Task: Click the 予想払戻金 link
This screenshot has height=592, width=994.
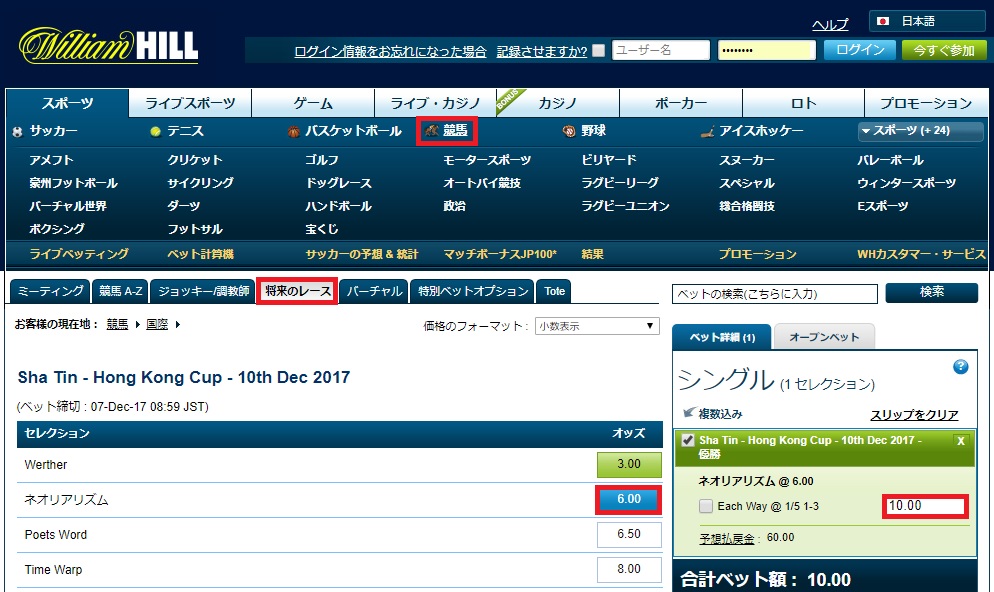Action: (726, 538)
